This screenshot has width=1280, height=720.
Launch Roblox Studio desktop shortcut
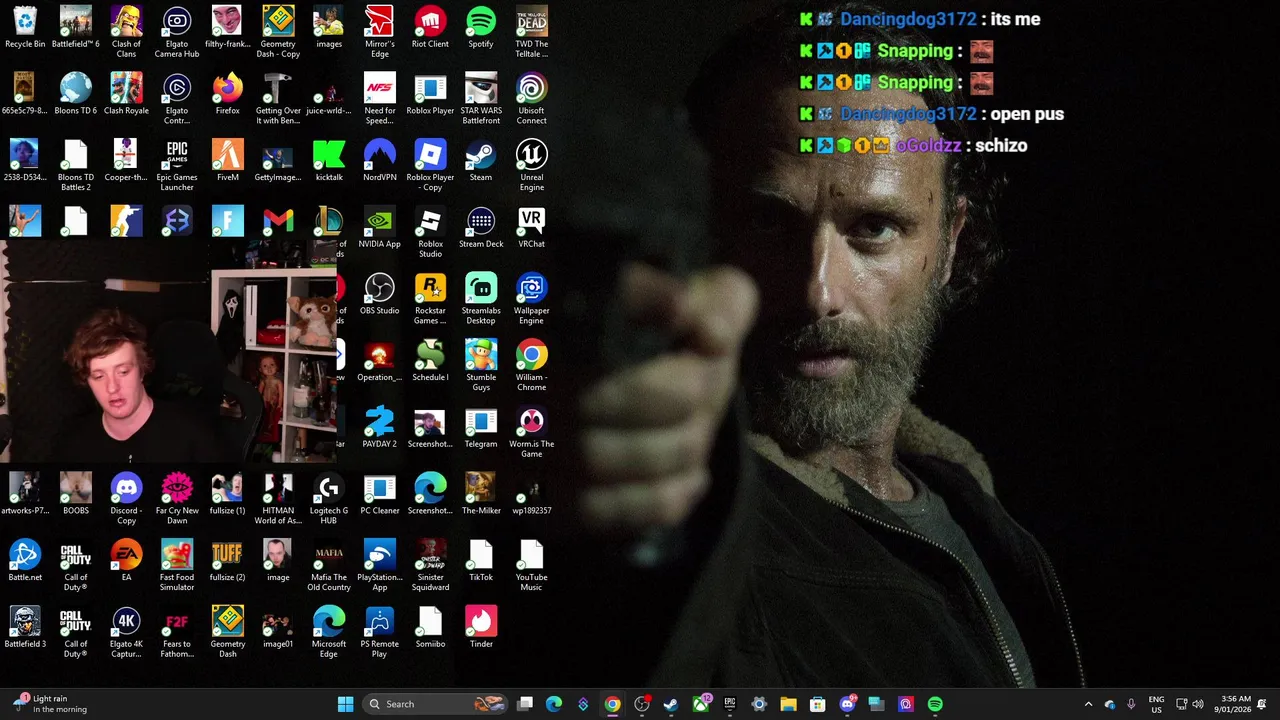(x=430, y=232)
